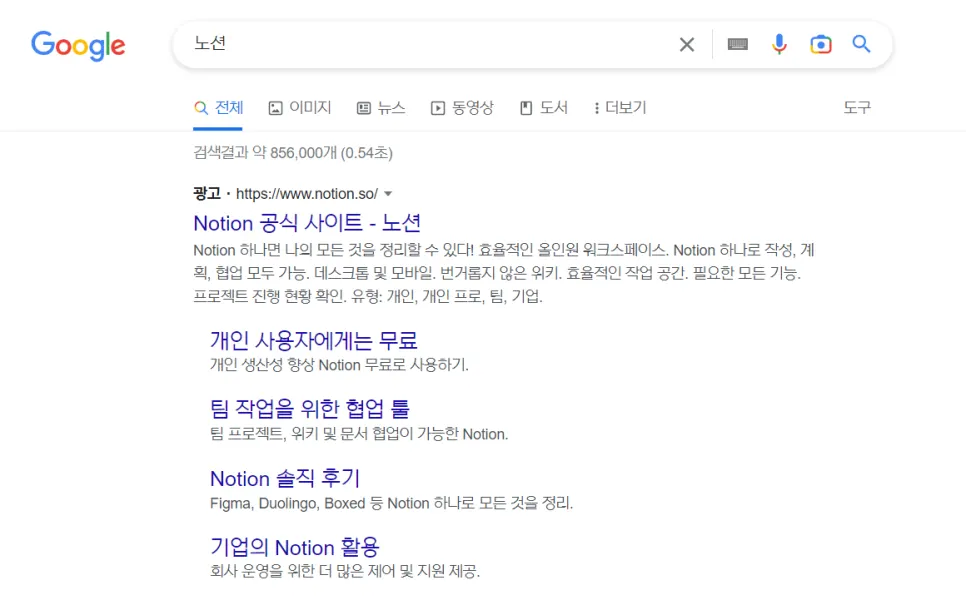This screenshot has height=610, width=966.
Task: Click the 광고 label
Action: click(x=207, y=193)
